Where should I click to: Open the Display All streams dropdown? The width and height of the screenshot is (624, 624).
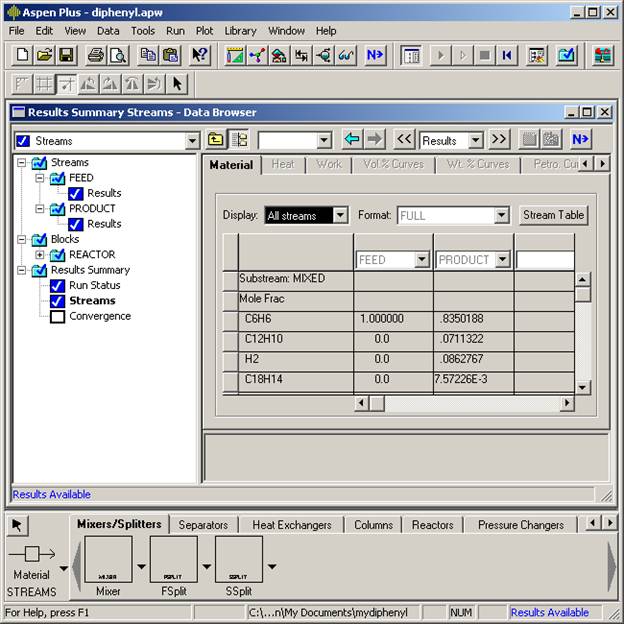tap(340, 216)
